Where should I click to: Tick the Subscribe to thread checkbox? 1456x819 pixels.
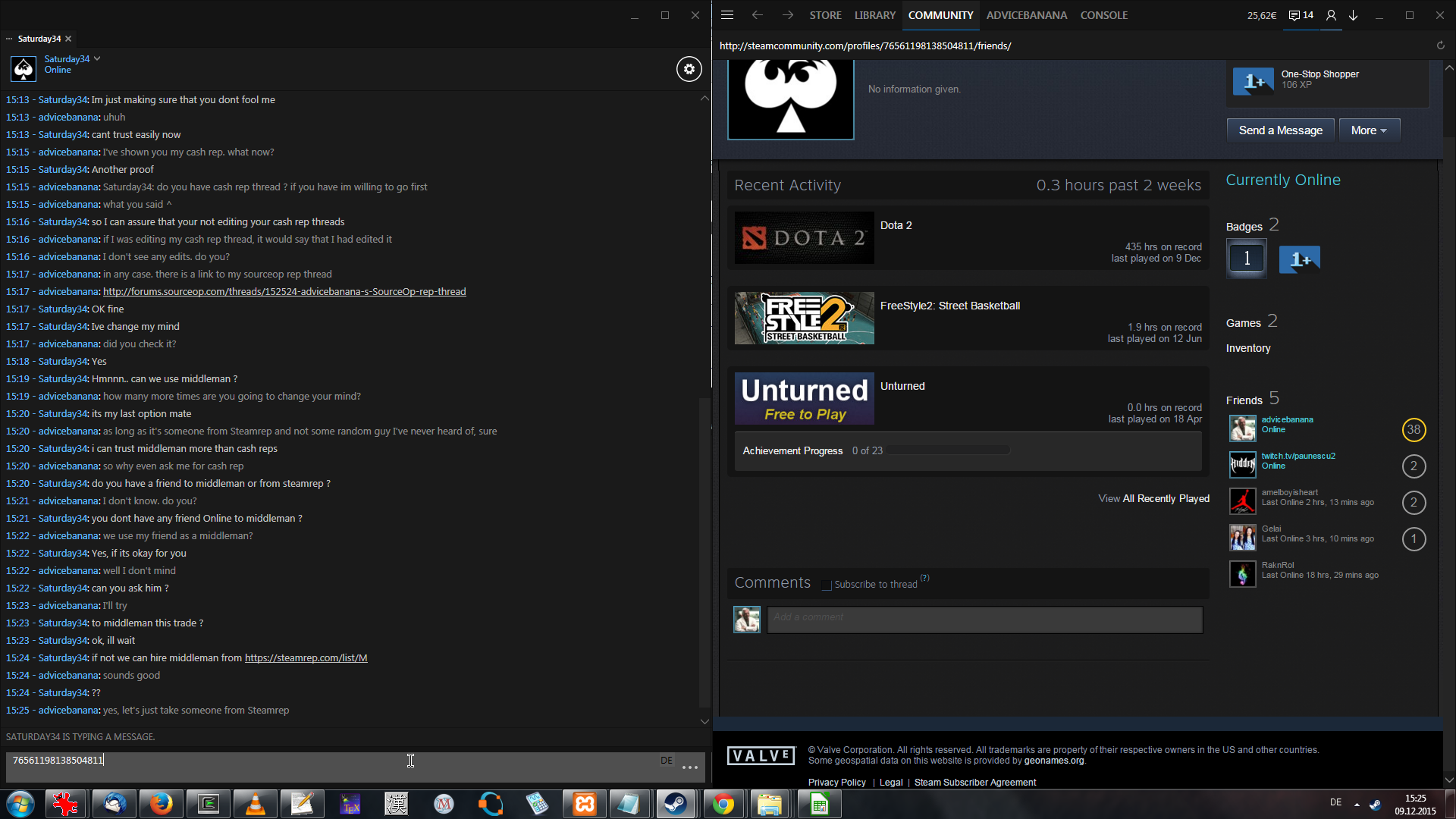pos(827,585)
